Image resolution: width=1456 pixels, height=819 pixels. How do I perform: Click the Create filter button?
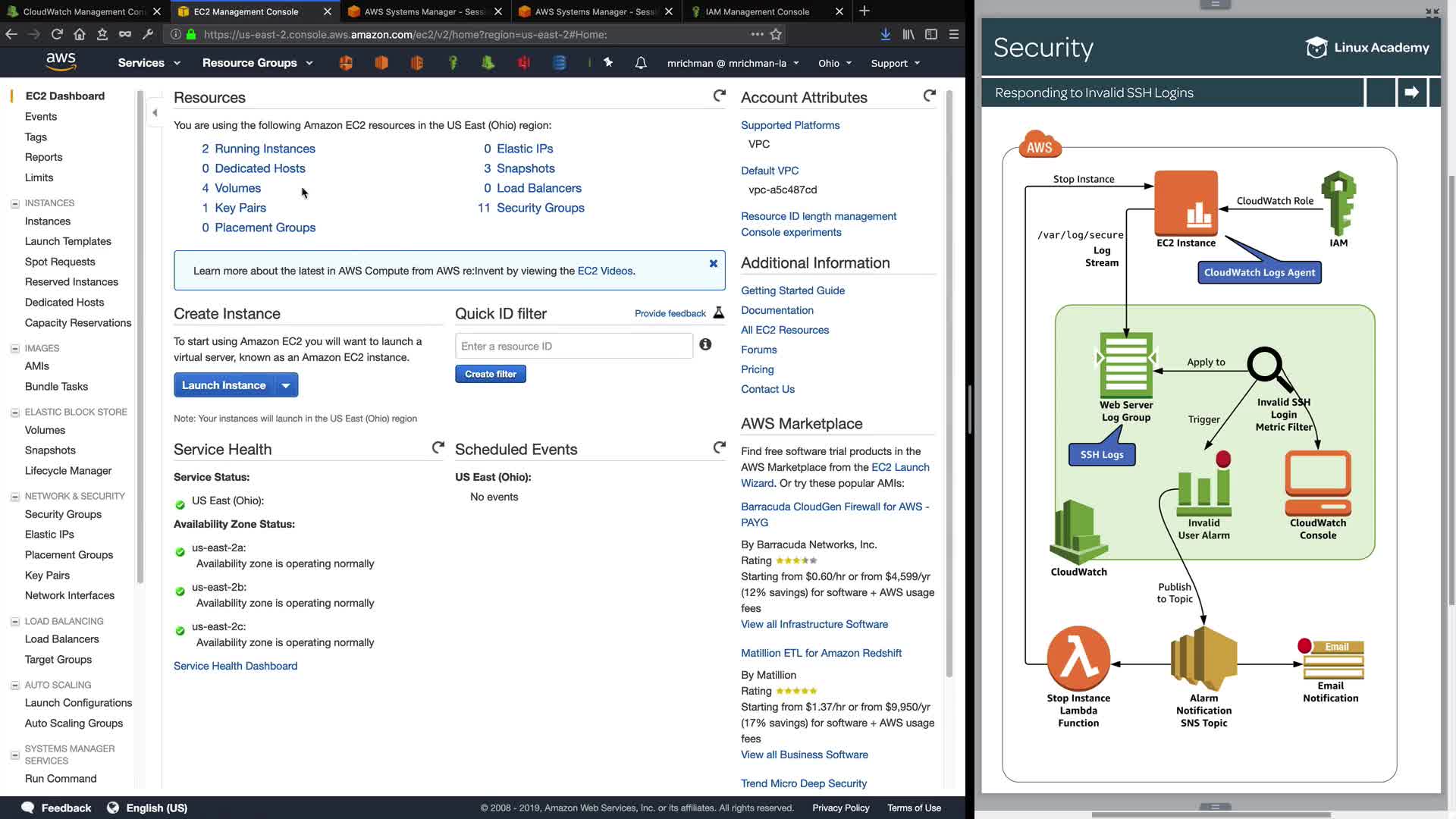tap(490, 374)
